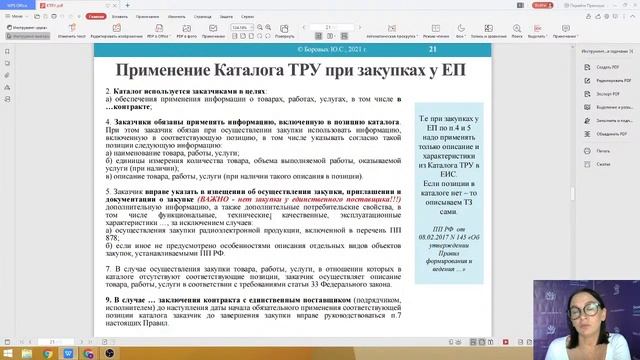Click the red sign-in button in title bar

click(542, 5)
